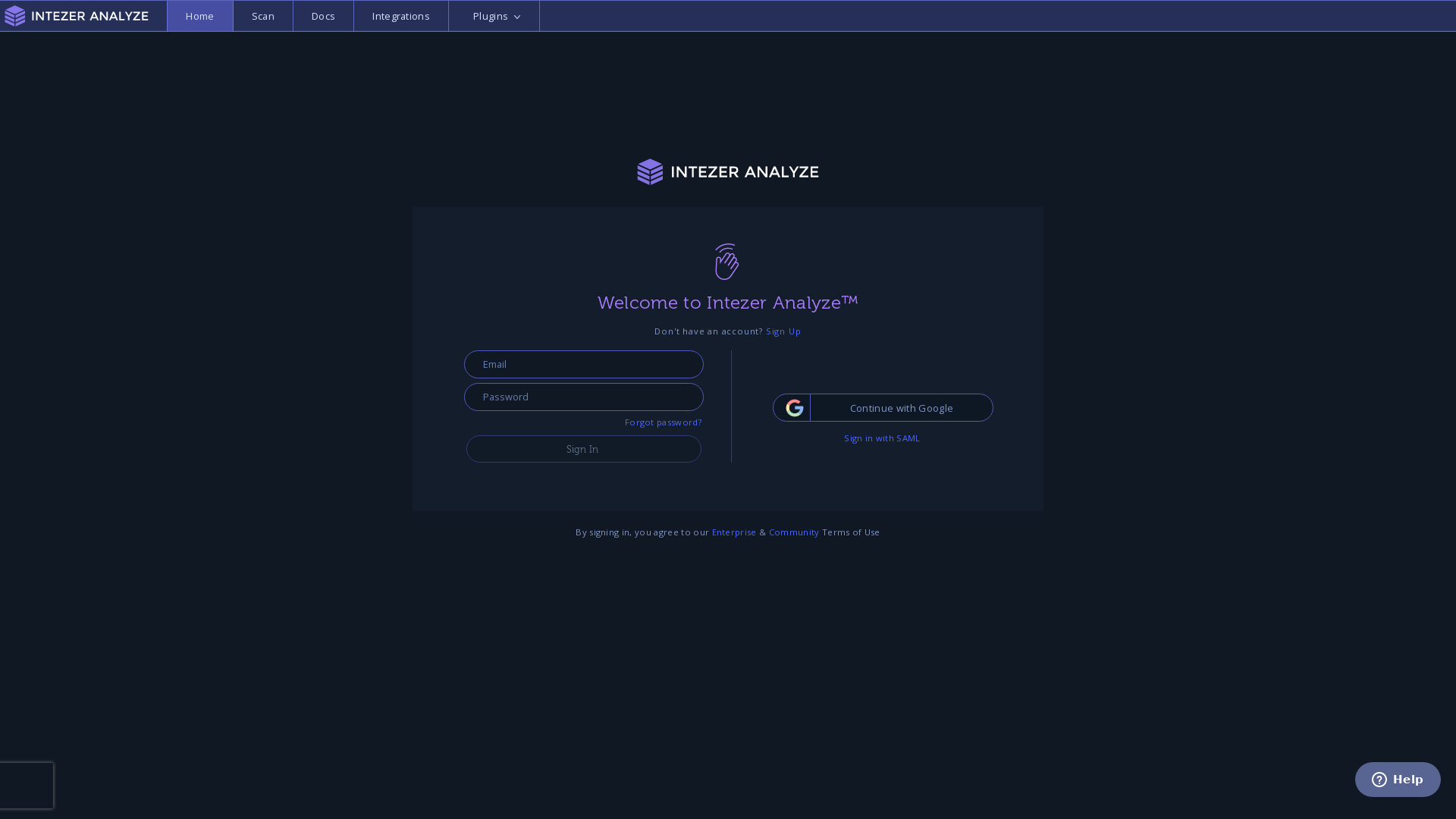Screen dimensions: 1456x819
Task: Open the Integrations section
Action: (x=400, y=15)
